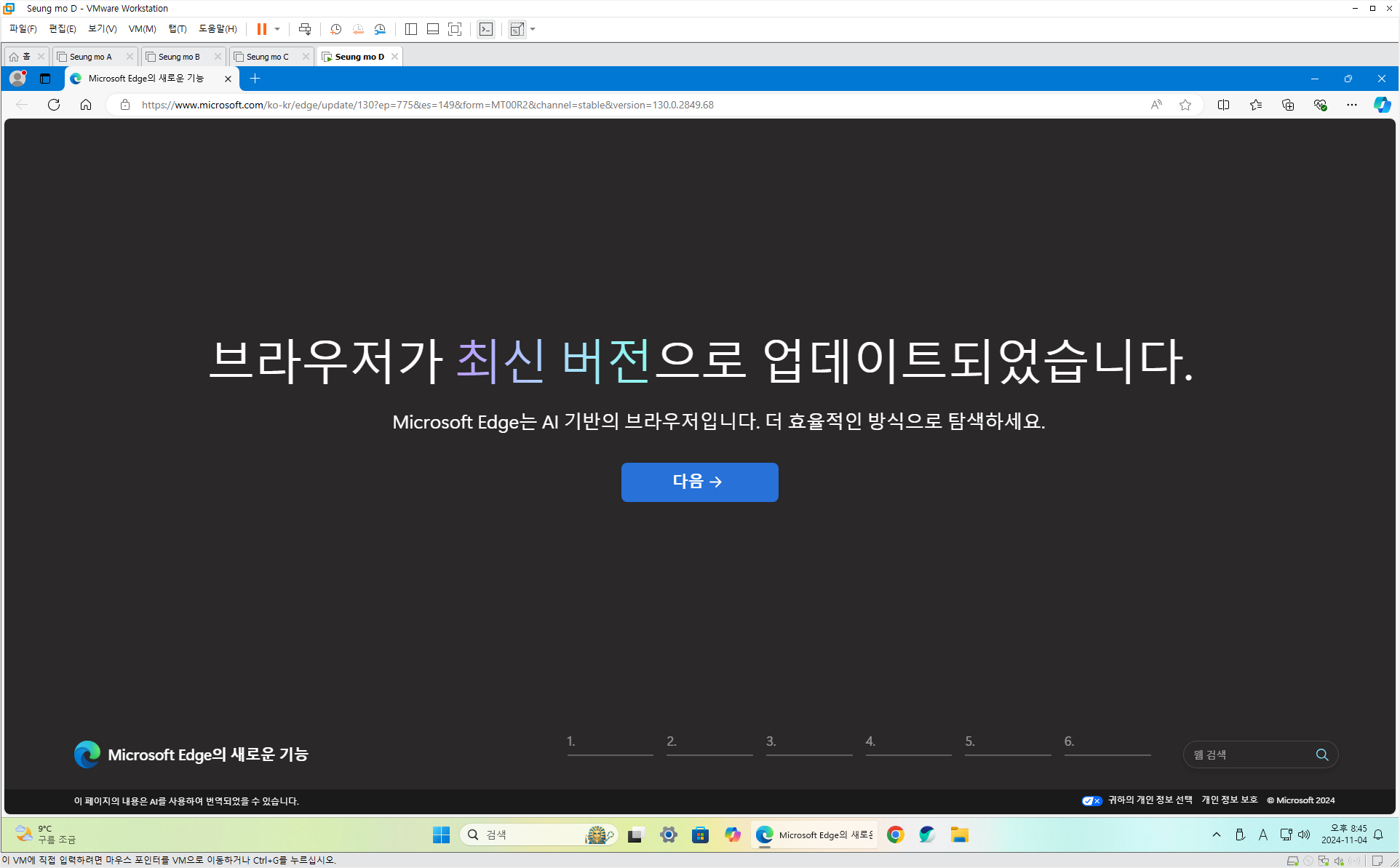The width and height of the screenshot is (1400, 868).
Task: Toggle Edge split screen view
Action: (1223, 105)
